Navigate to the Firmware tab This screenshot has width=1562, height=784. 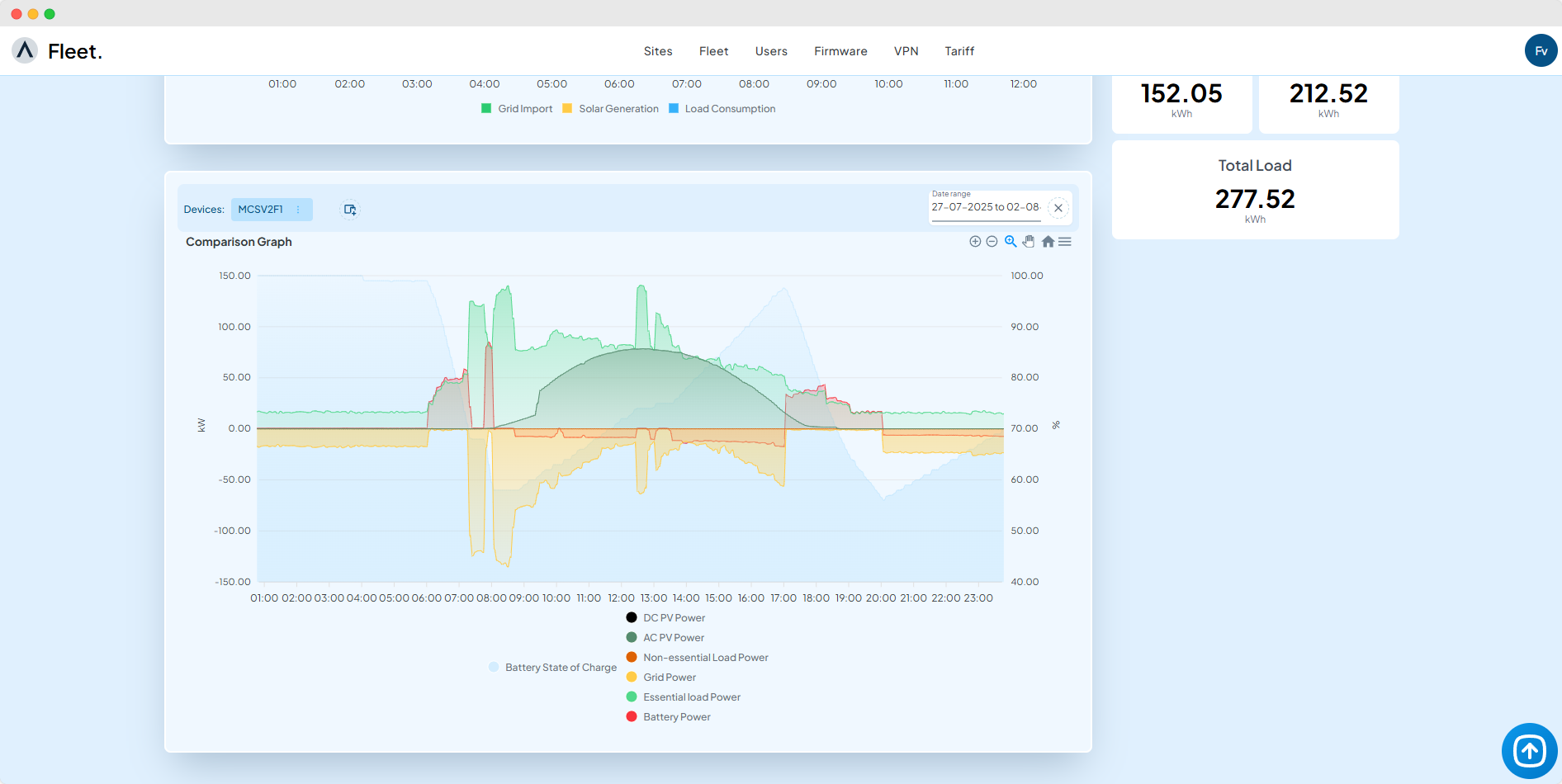coord(840,51)
